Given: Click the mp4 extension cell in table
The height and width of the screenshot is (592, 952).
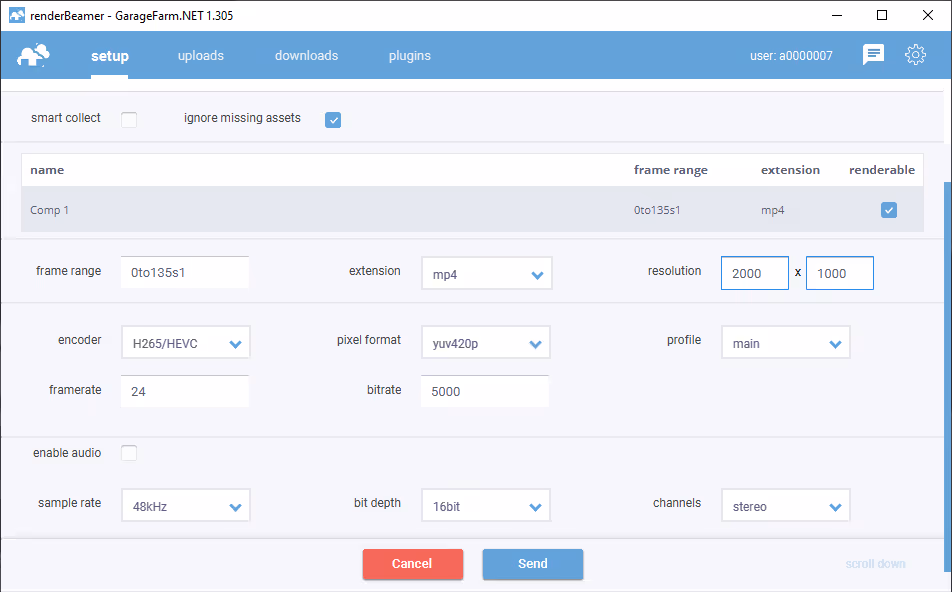Looking at the screenshot, I should click(772, 211).
